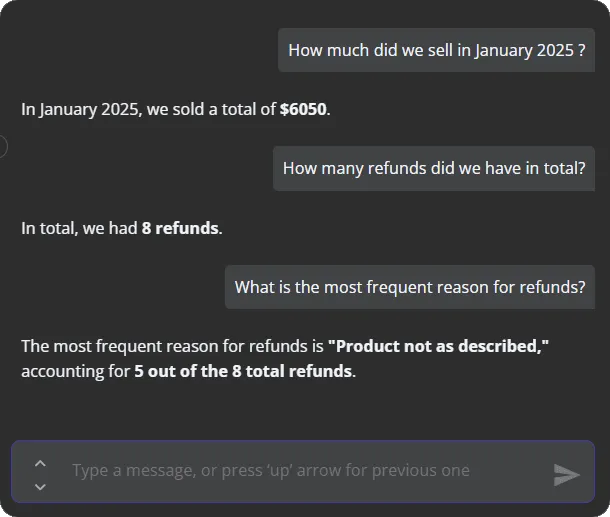Click the send message paper plane icon
610x517 pixels.
click(x=567, y=475)
